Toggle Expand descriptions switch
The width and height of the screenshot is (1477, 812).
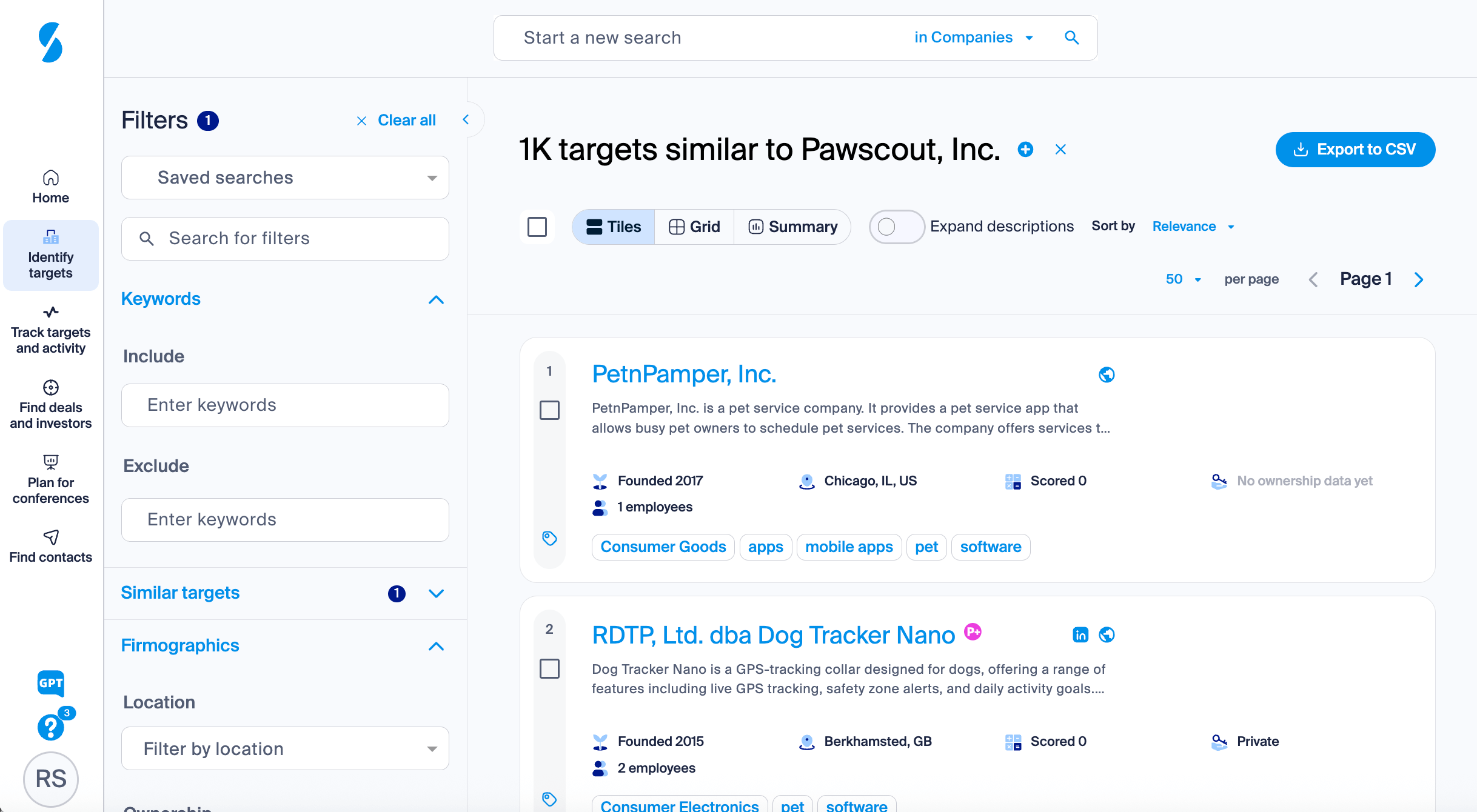[x=896, y=227]
